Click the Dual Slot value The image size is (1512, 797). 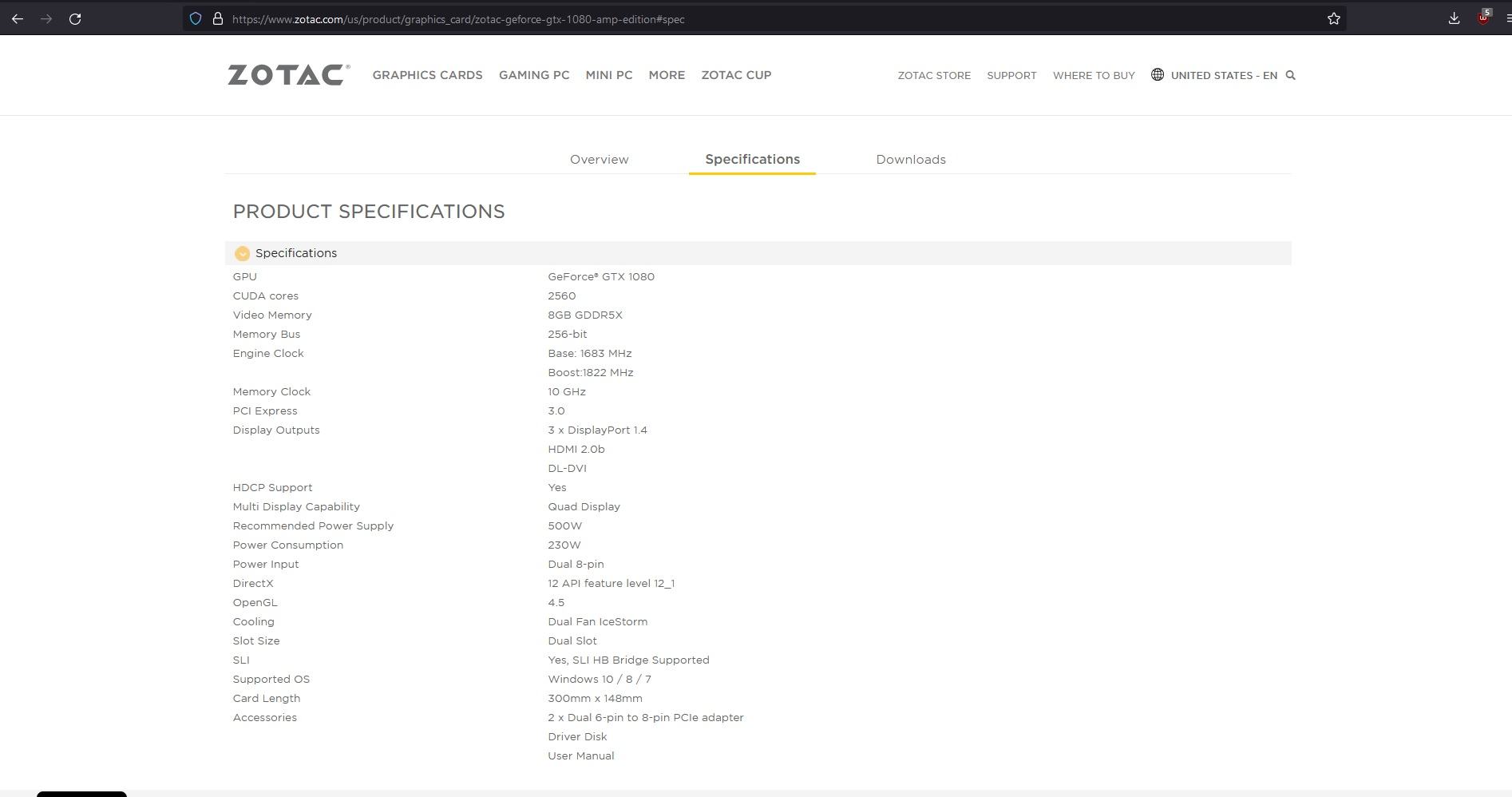pyautogui.click(x=572, y=640)
